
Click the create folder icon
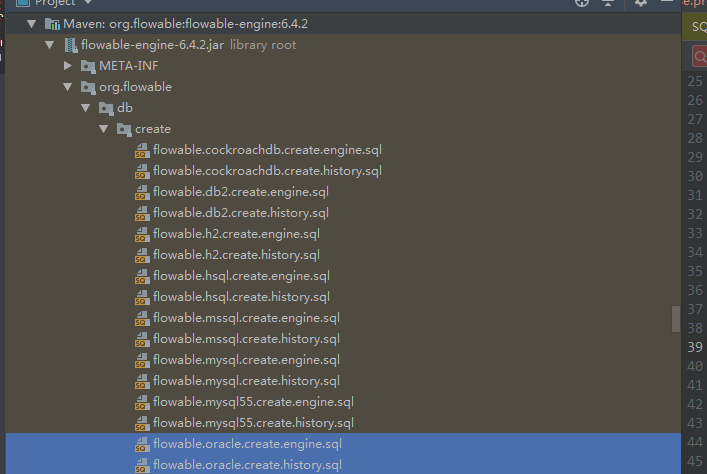[124, 129]
